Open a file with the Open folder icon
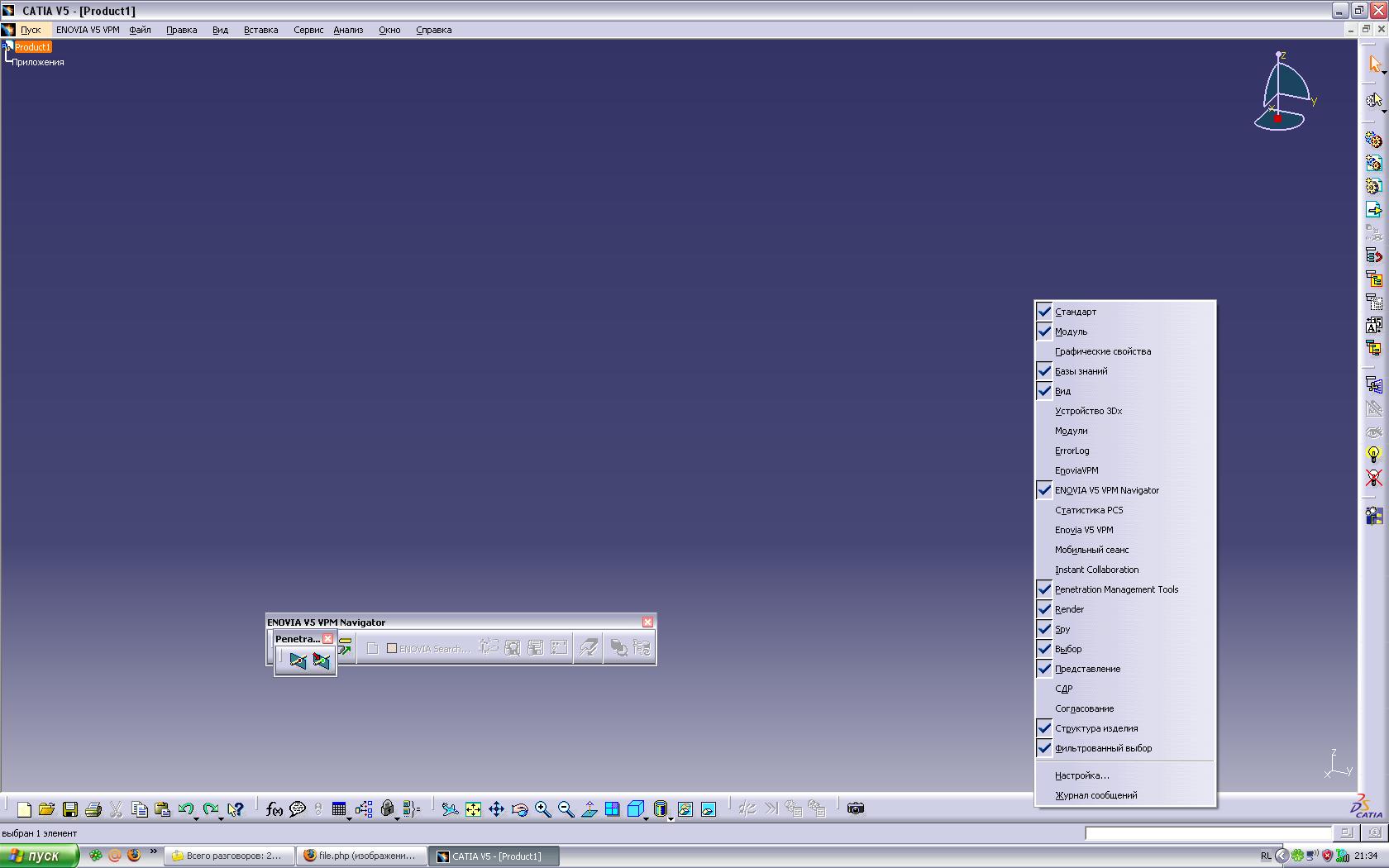Image resolution: width=1389 pixels, height=868 pixels. 46,809
